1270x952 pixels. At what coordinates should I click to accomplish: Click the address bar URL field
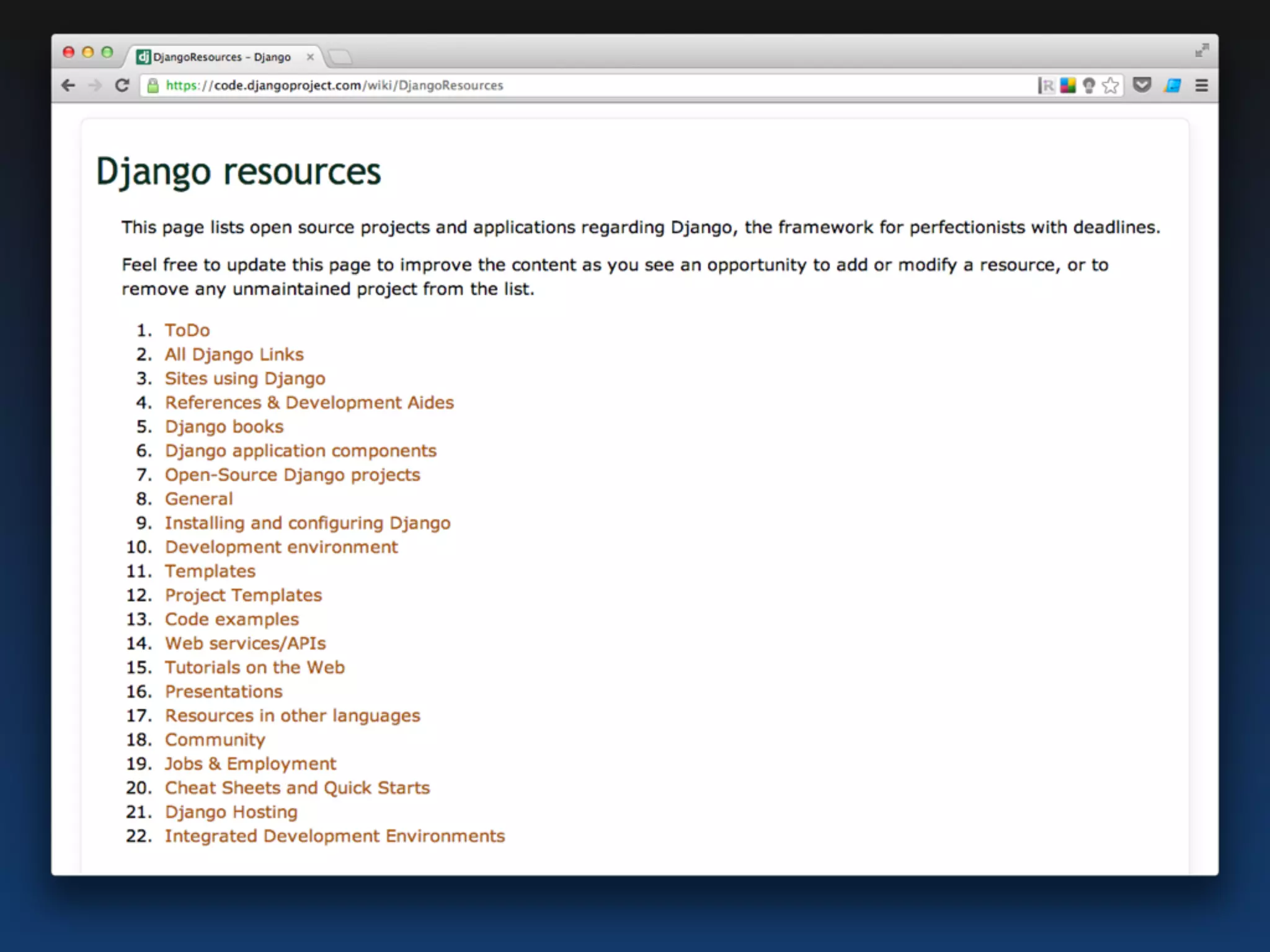click(558, 86)
